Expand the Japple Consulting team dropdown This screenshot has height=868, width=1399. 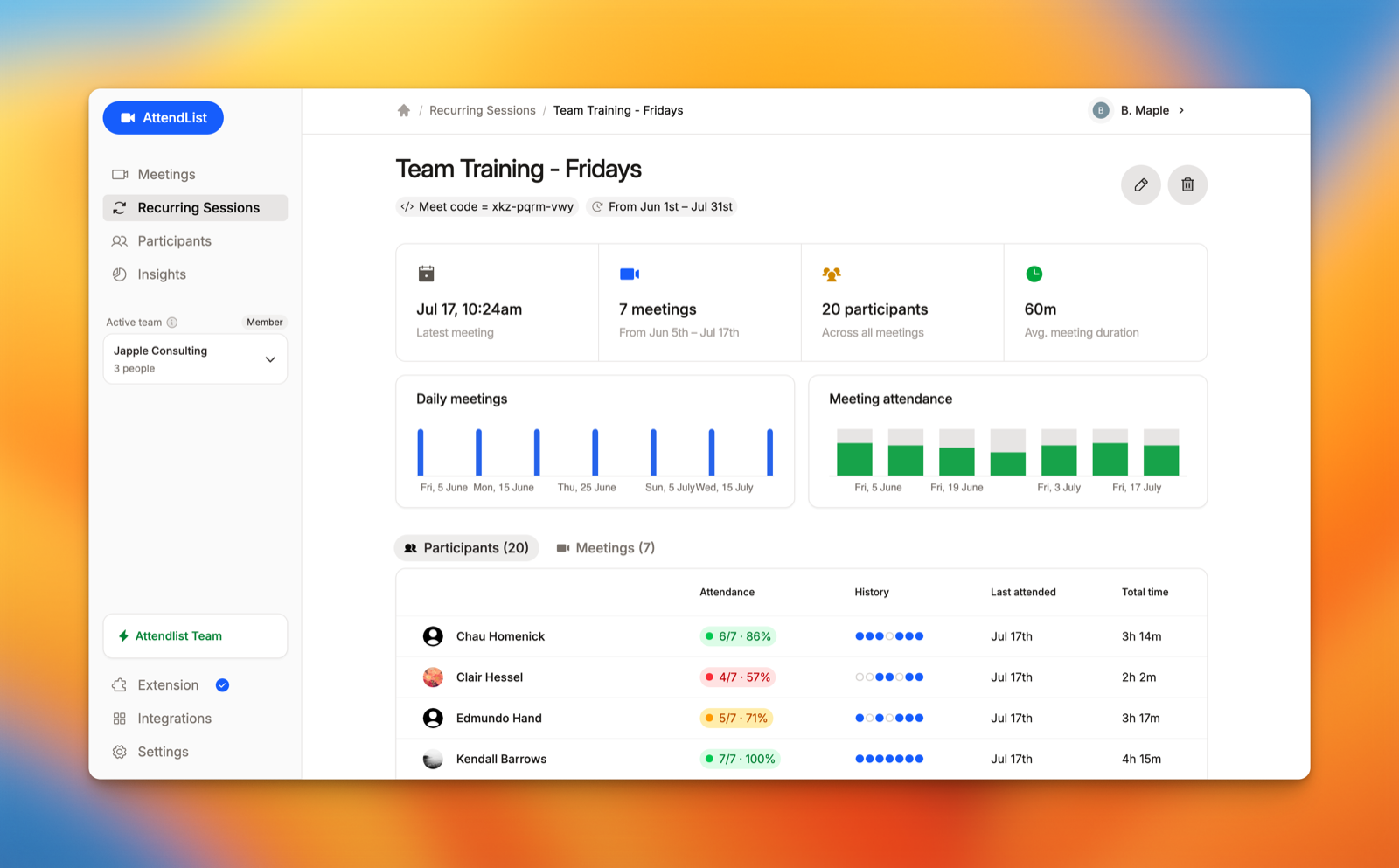coord(195,359)
